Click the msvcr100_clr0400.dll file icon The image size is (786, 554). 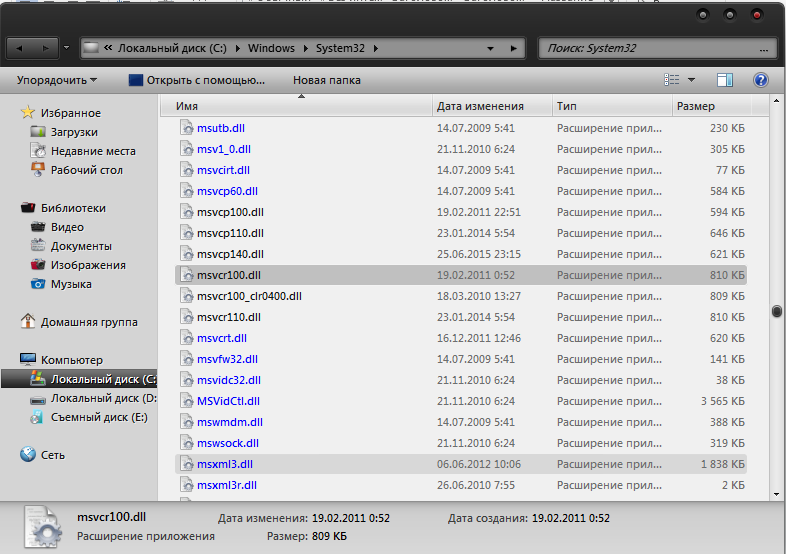(x=186, y=296)
